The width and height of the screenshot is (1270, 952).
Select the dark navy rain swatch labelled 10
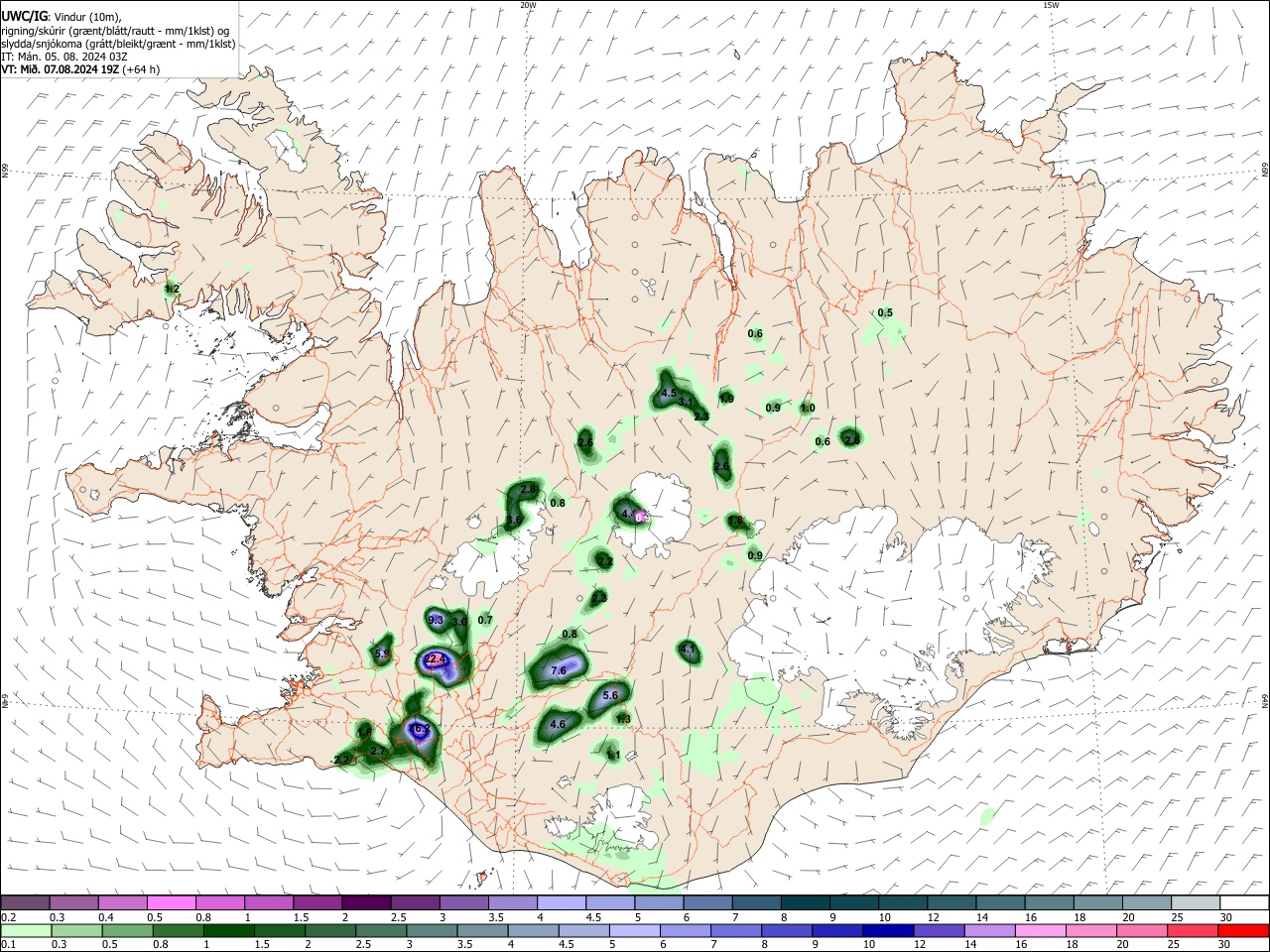point(887,931)
